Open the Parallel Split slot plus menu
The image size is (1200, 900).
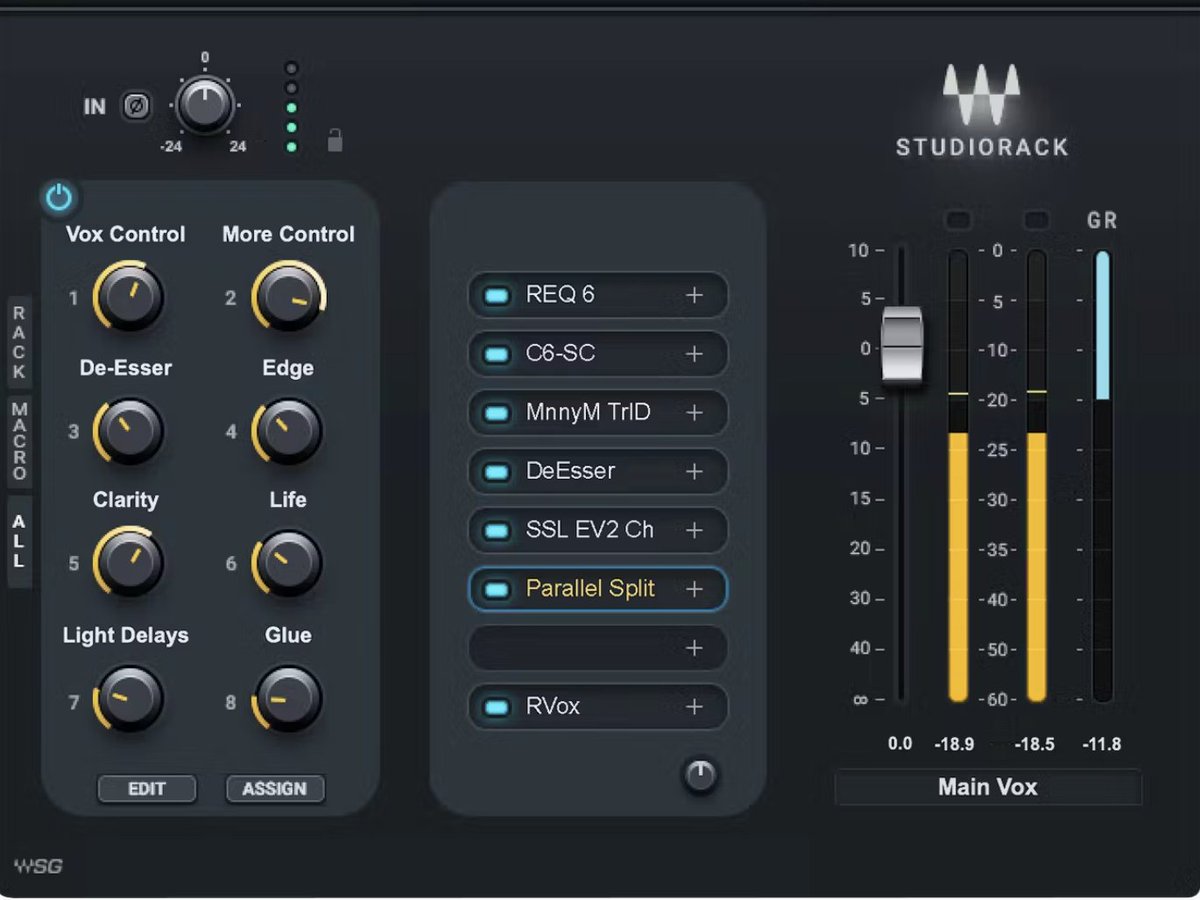pos(694,589)
